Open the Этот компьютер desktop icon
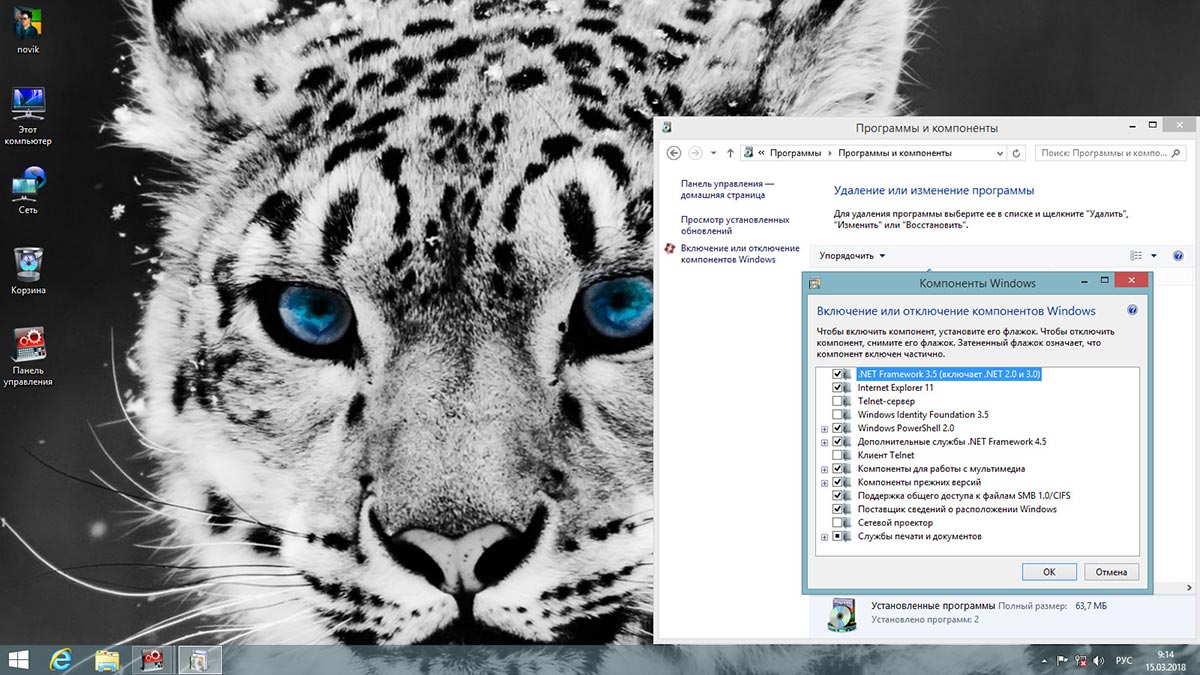Image resolution: width=1200 pixels, height=675 pixels. click(x=28, y=115)
